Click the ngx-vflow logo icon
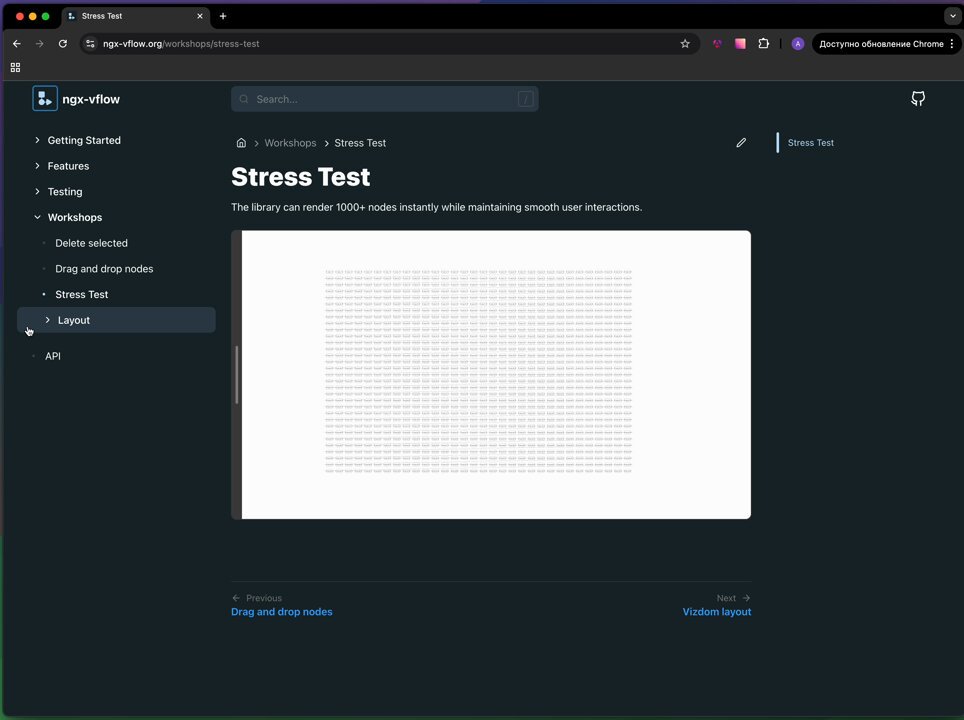The height and width of the screenshot is (720, 964). point(45,98)
